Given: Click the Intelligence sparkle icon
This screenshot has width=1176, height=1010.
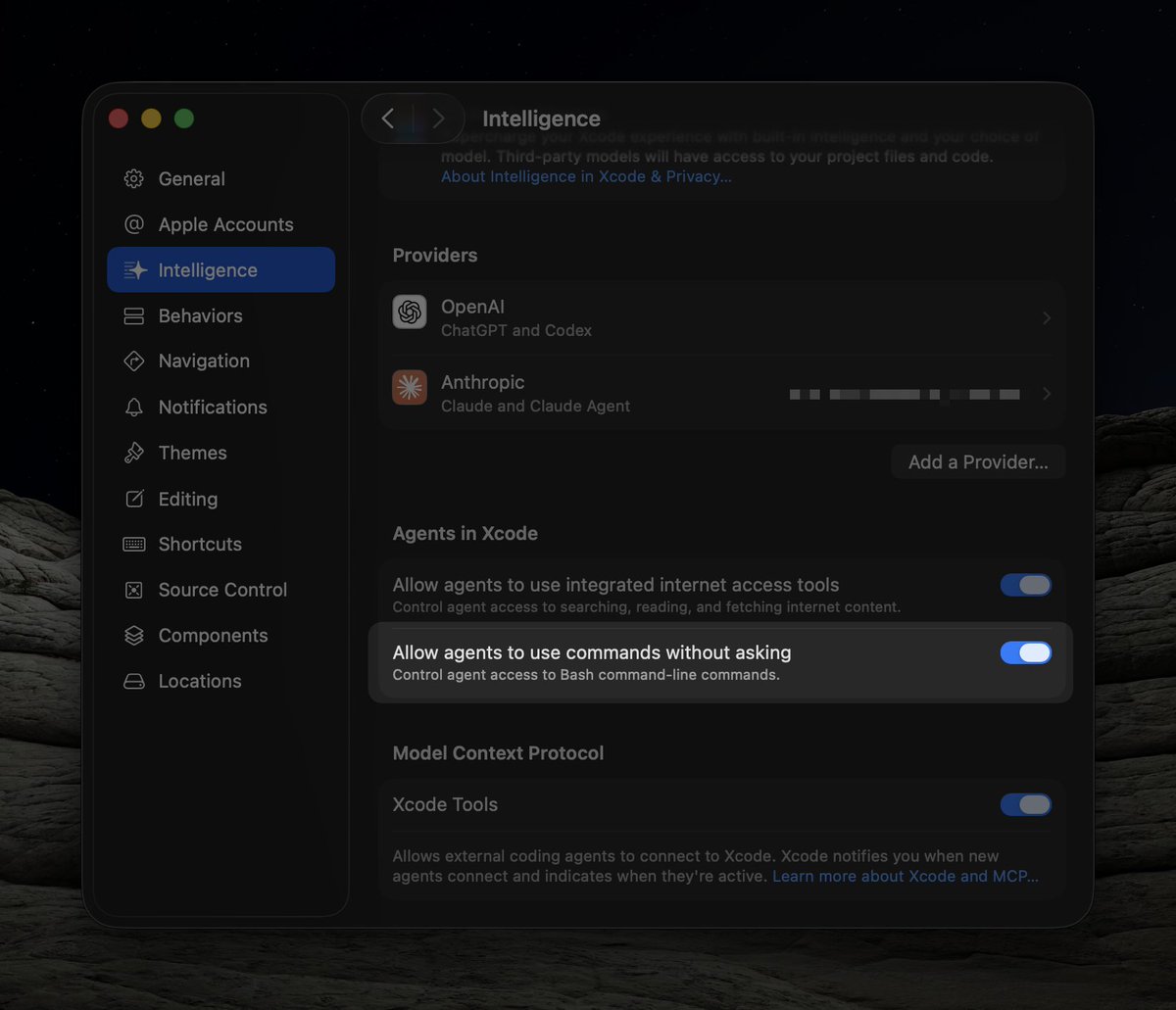Looking at the screenshot, I should (134, 270).
